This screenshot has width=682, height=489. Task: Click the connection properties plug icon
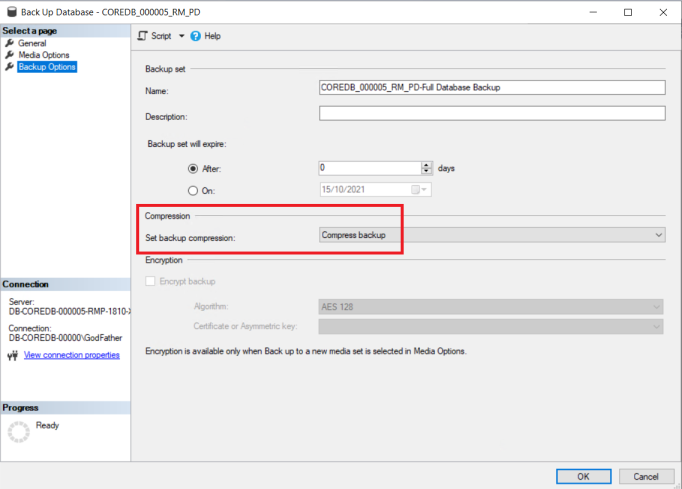click(x=13, y=355)
